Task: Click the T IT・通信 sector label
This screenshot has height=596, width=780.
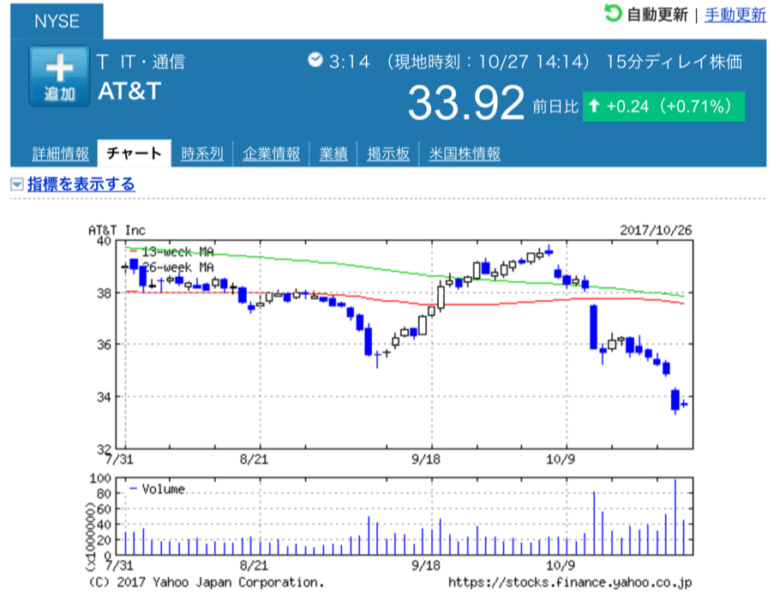Action: (141, 62)
